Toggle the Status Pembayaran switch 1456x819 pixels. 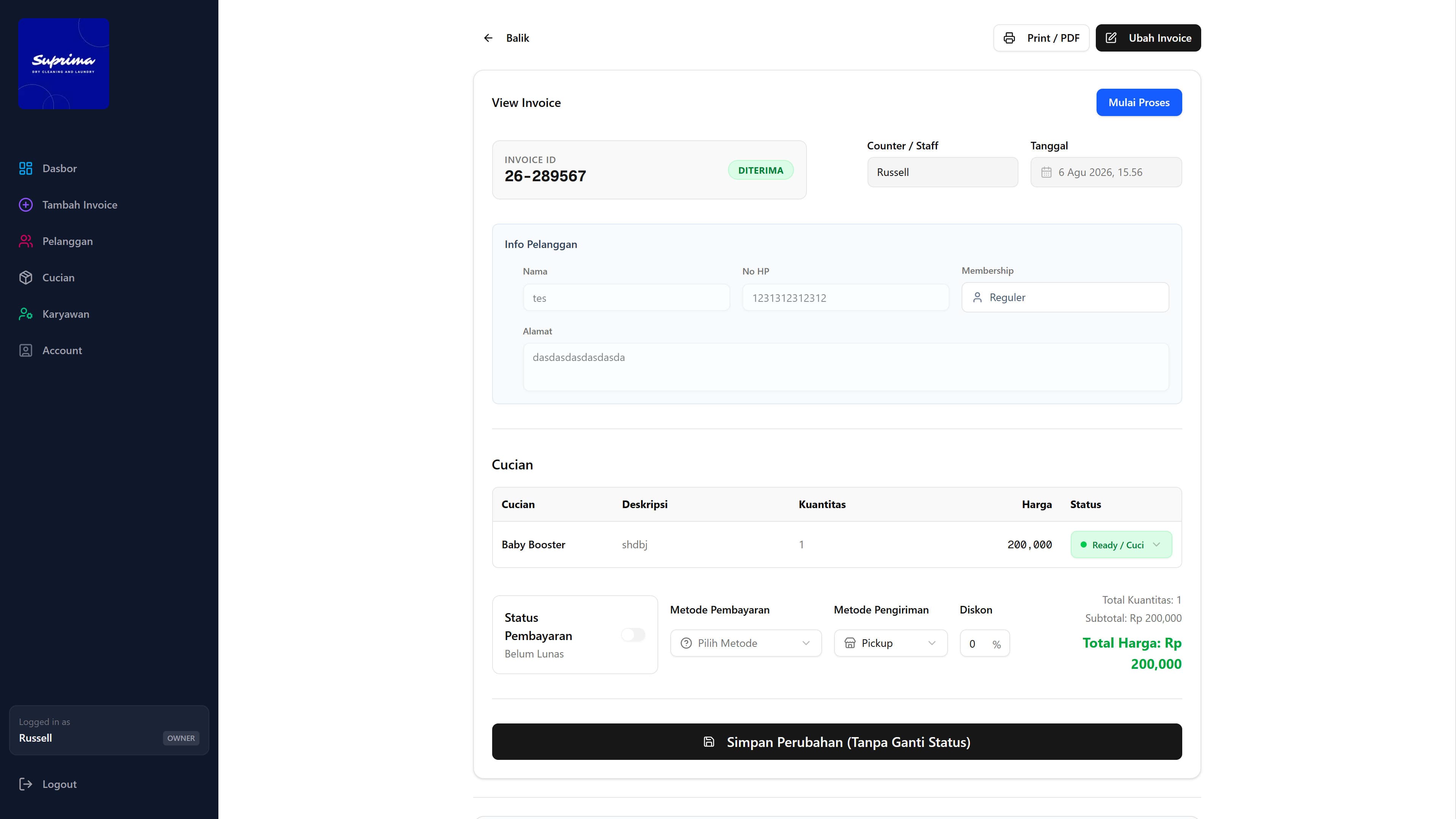(633, 635)
